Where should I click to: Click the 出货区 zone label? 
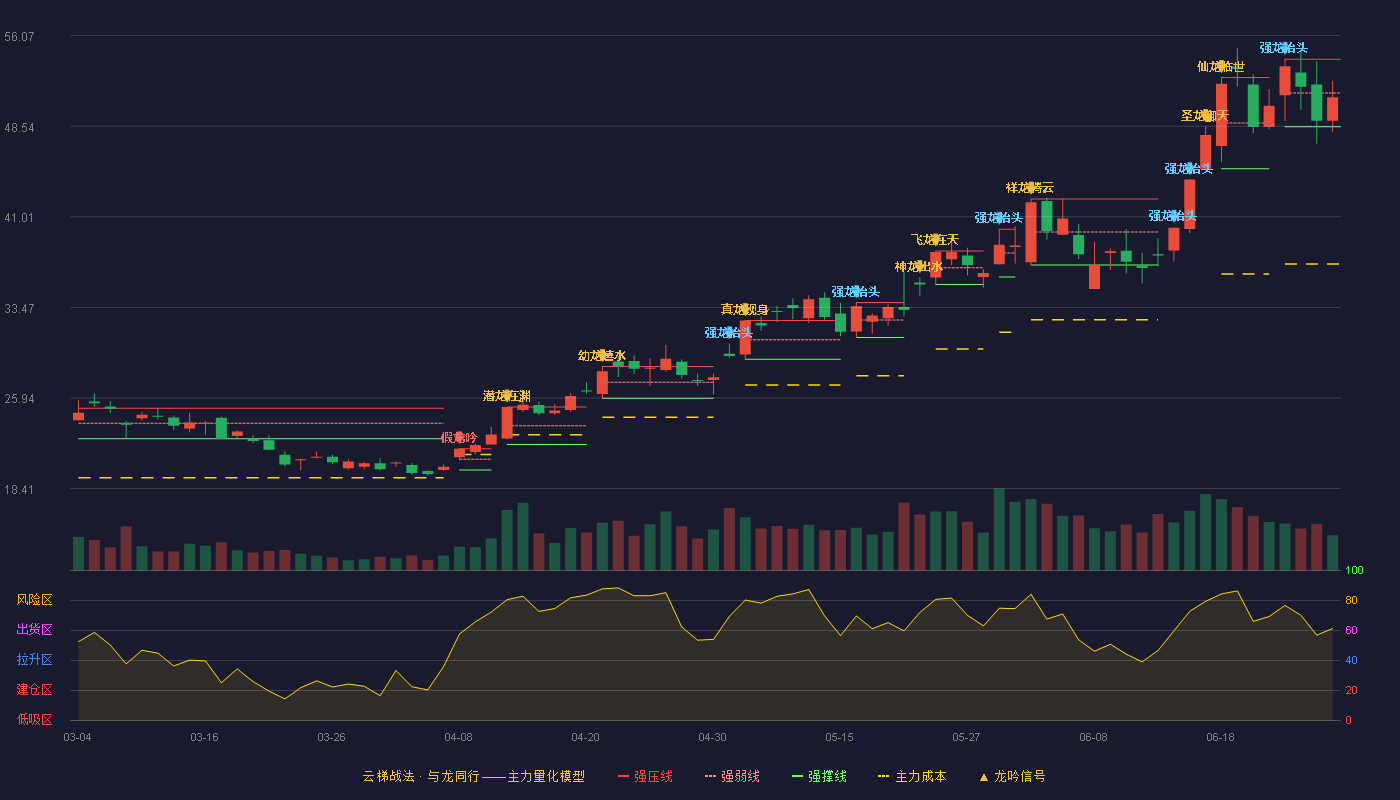(34, 630)
